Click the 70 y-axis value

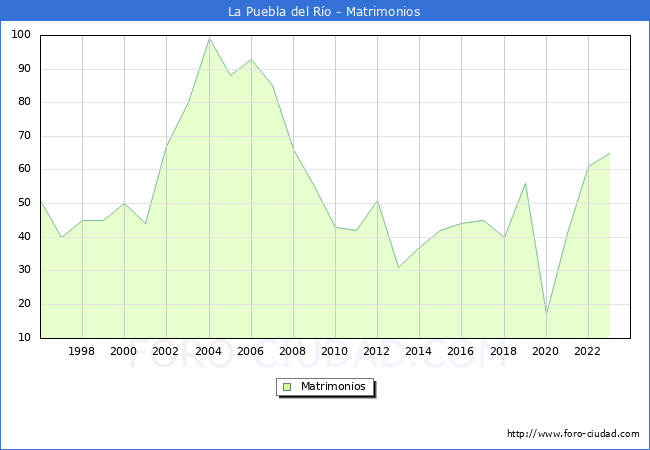click(x=24, y=135)
